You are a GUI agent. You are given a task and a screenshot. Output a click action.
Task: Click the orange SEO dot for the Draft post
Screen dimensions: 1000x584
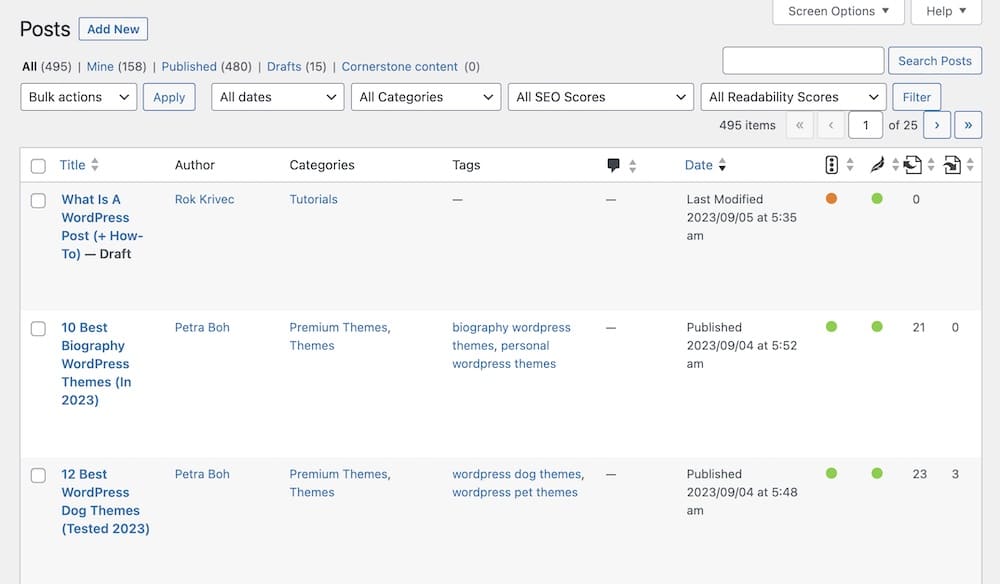tap(831, 198)
